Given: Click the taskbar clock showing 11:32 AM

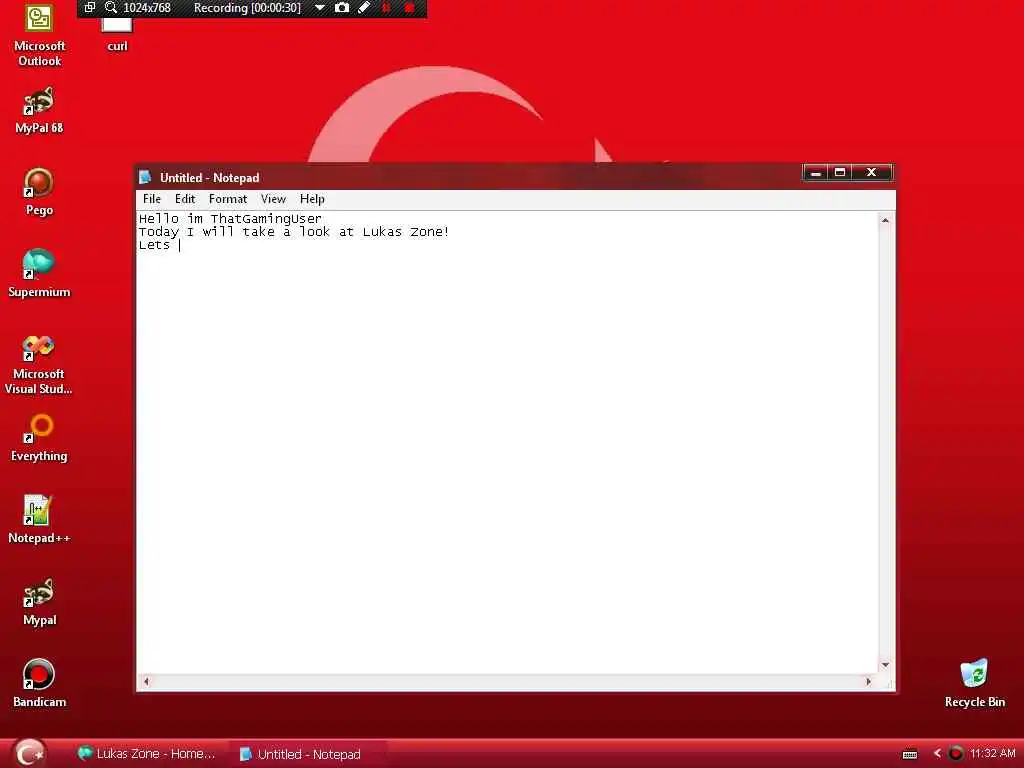Looking at the screenshot, I should tap(993, 754).
